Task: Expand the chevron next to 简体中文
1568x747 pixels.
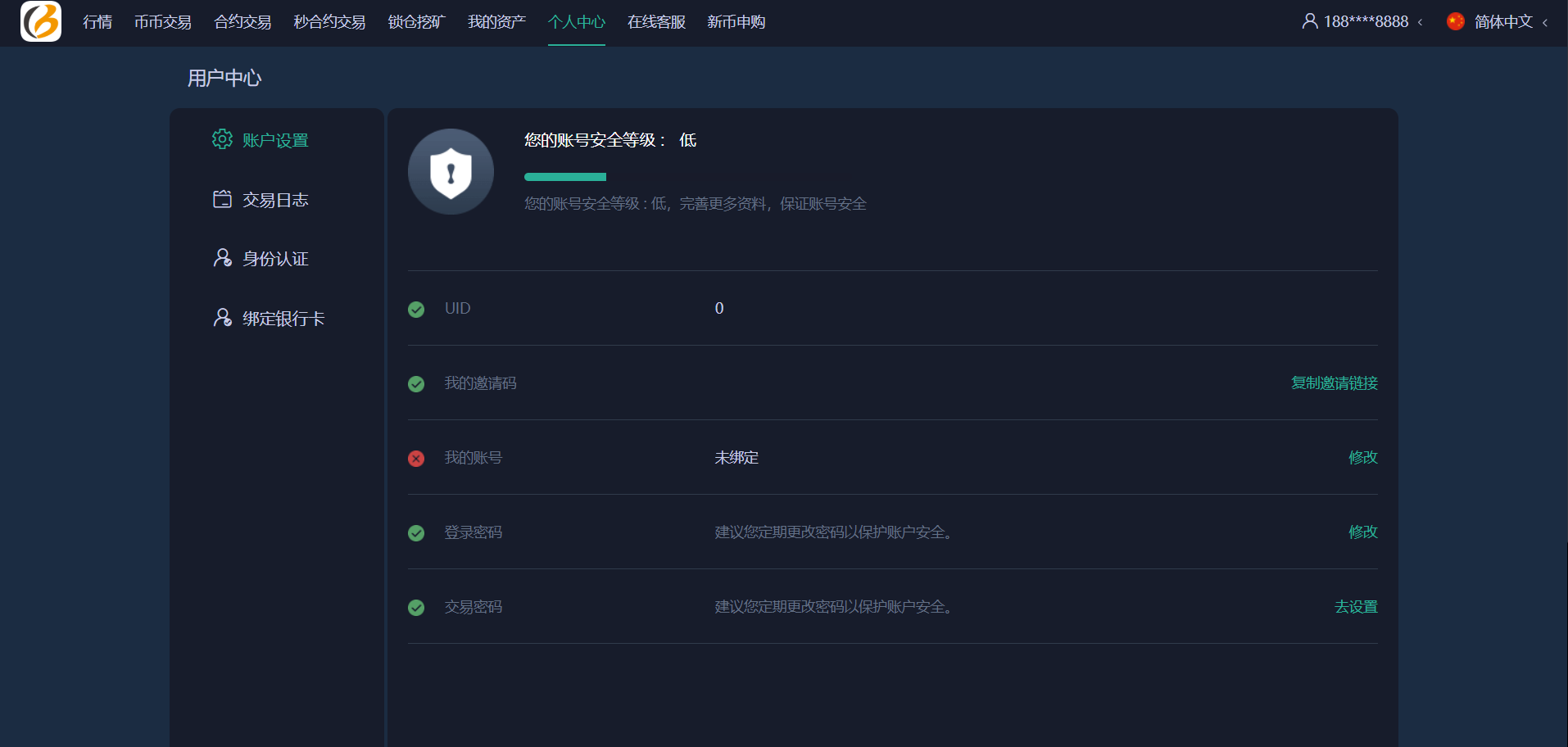Action: [1545, 23]
